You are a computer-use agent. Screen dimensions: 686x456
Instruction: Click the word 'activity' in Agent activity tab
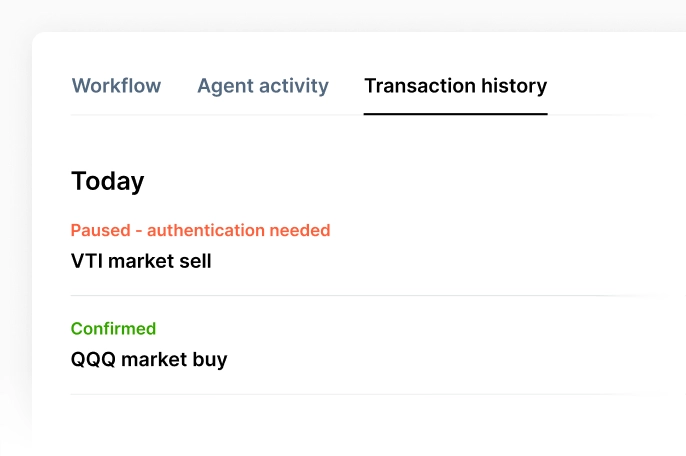(294, 86)
